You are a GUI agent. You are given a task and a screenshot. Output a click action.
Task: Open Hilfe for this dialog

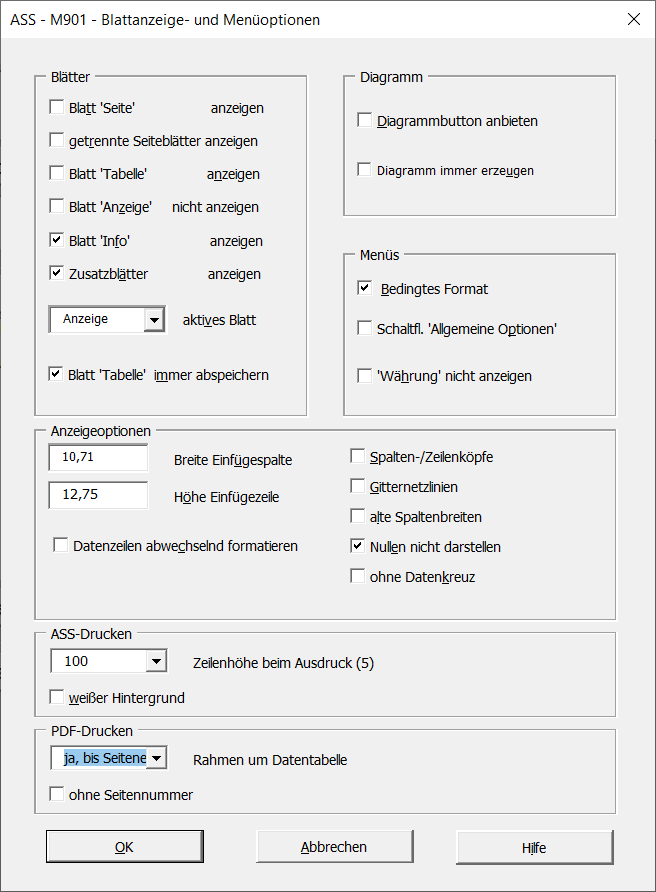534,847
